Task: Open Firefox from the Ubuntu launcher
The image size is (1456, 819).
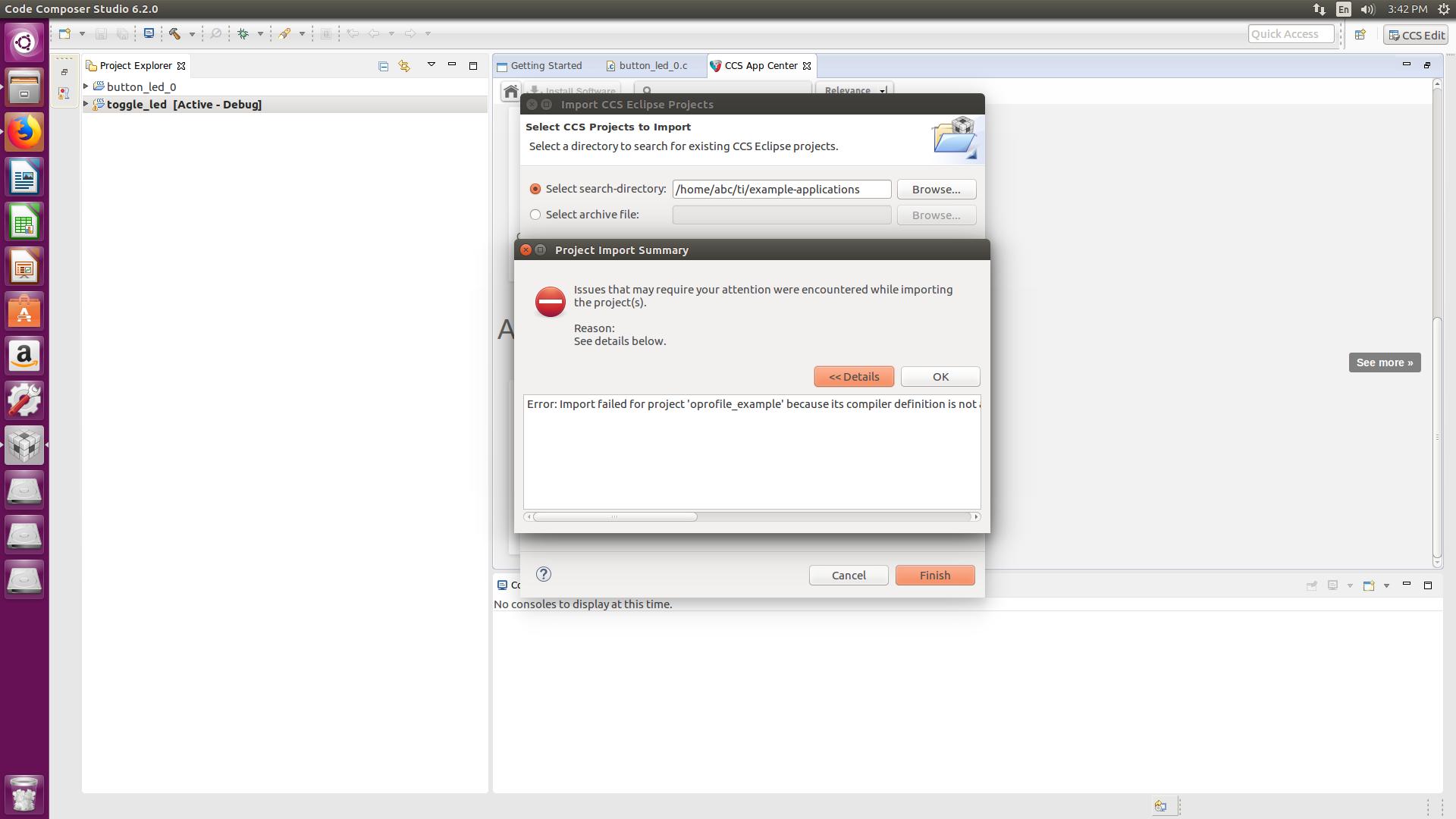Action: click(24, 132)
